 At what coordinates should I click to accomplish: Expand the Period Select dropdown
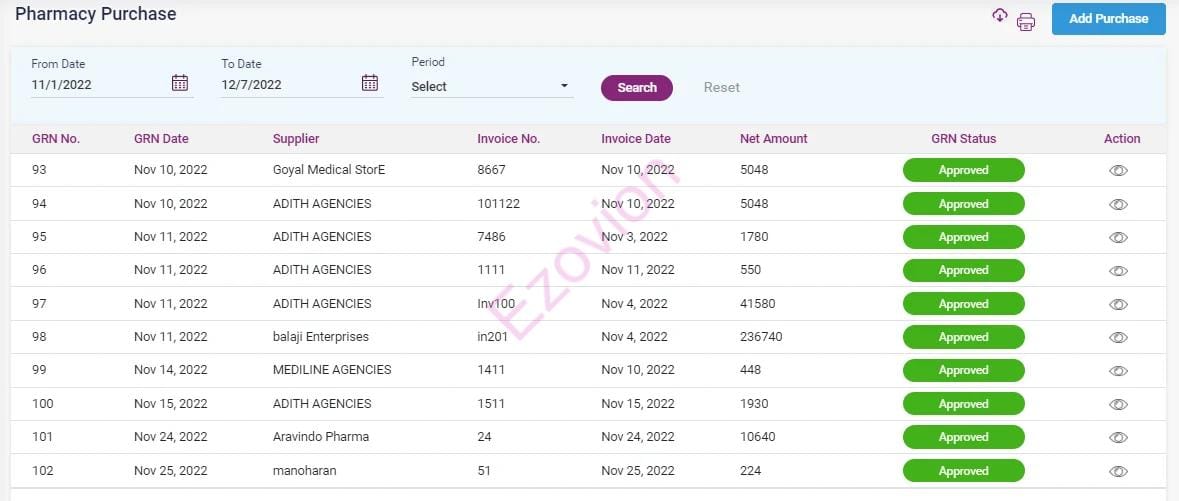[x=491, y=87]
